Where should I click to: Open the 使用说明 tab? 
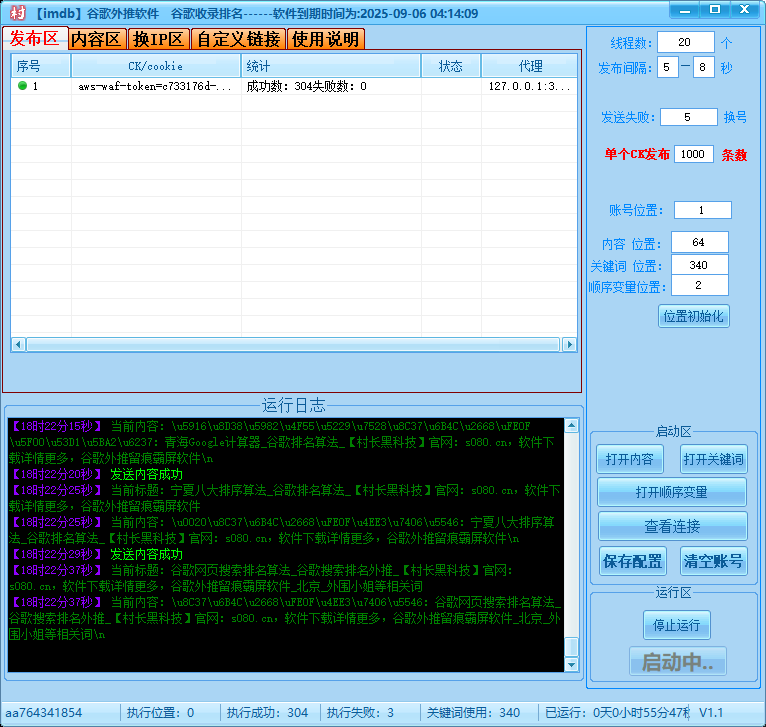[x=325, y=39]
